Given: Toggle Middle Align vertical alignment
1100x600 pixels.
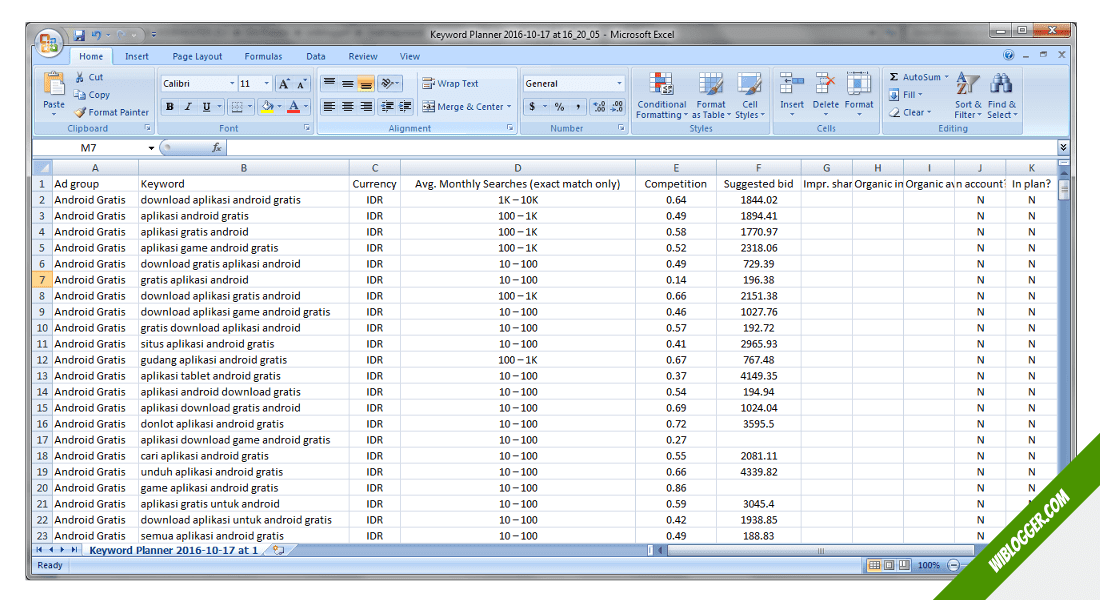Looking at the screenshot, I should tap(347, 84).
